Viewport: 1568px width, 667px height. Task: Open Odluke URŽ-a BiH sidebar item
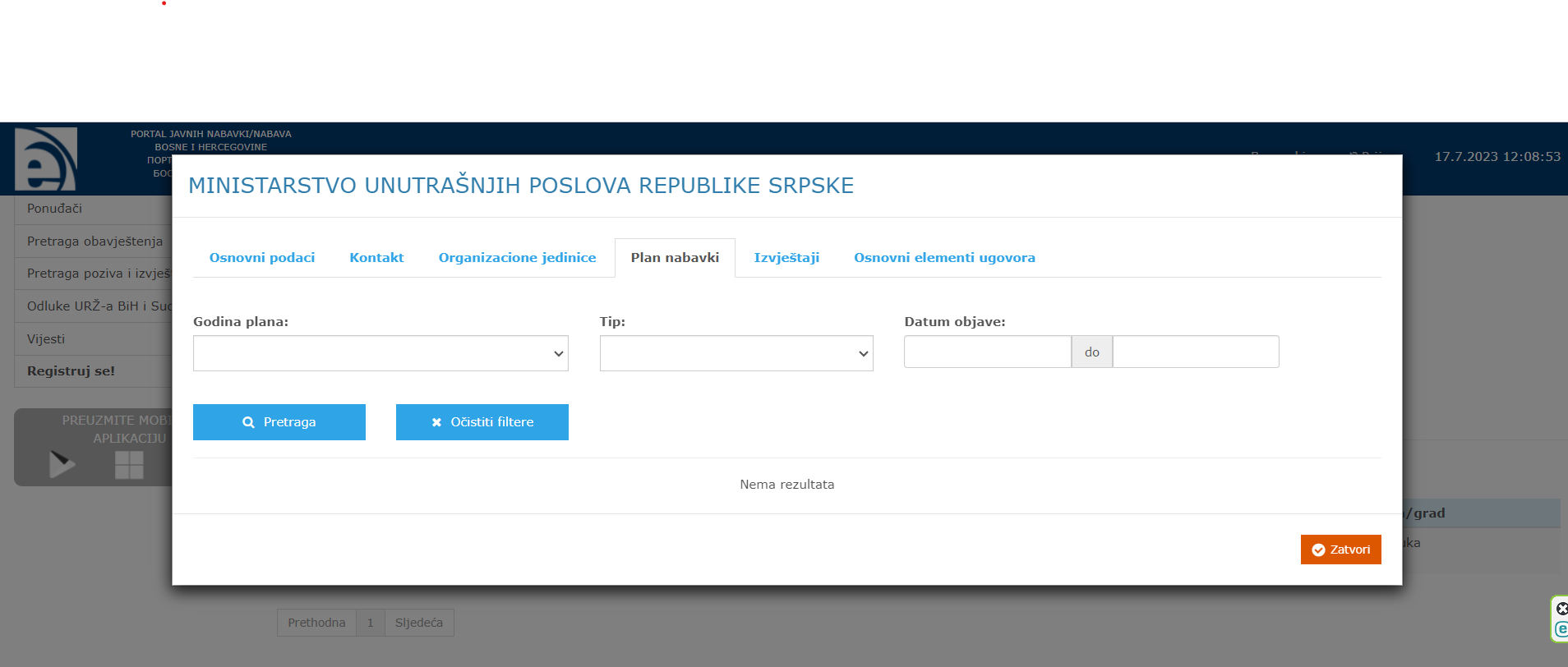[94, 306]
